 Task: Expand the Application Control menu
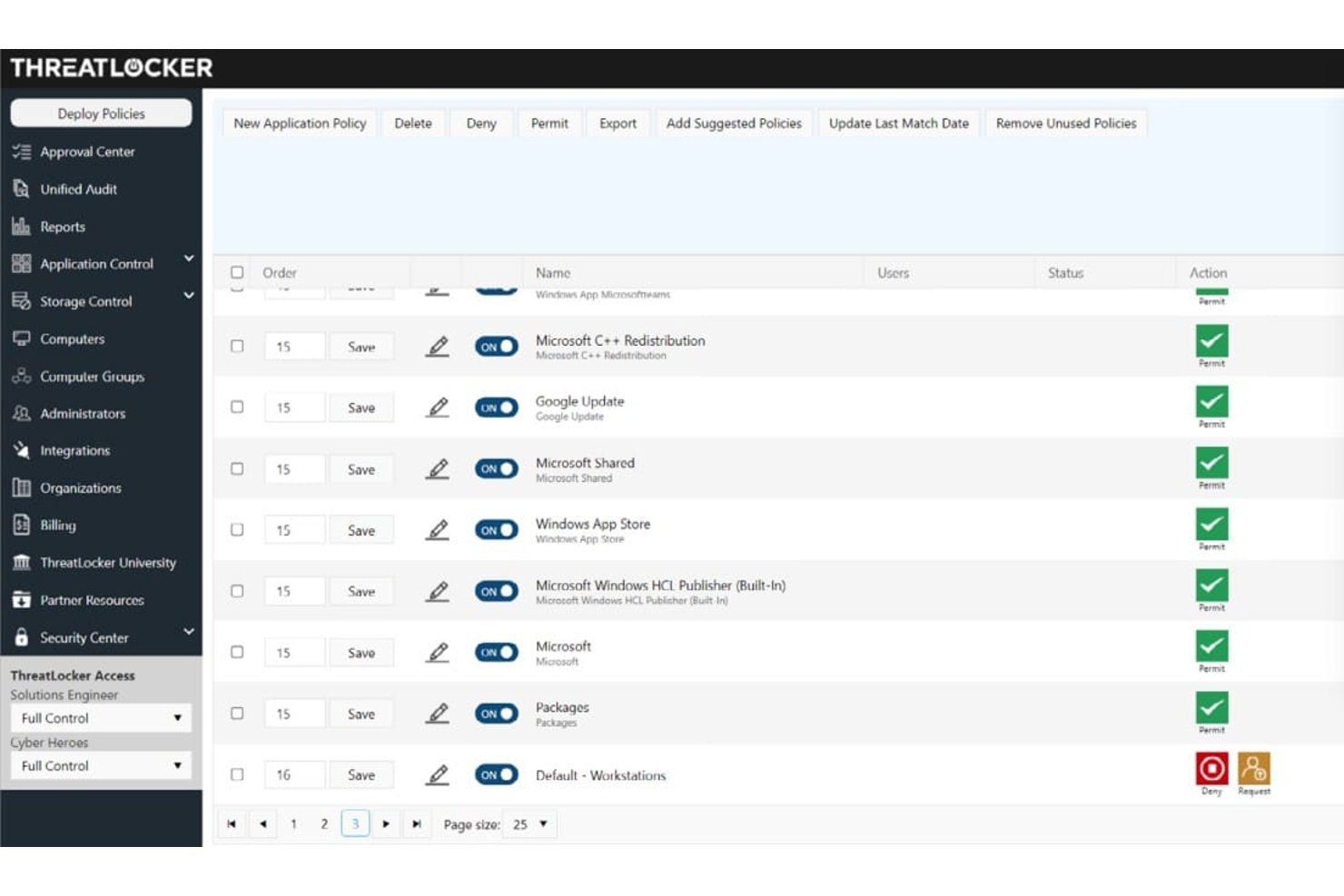coord(189,260)
